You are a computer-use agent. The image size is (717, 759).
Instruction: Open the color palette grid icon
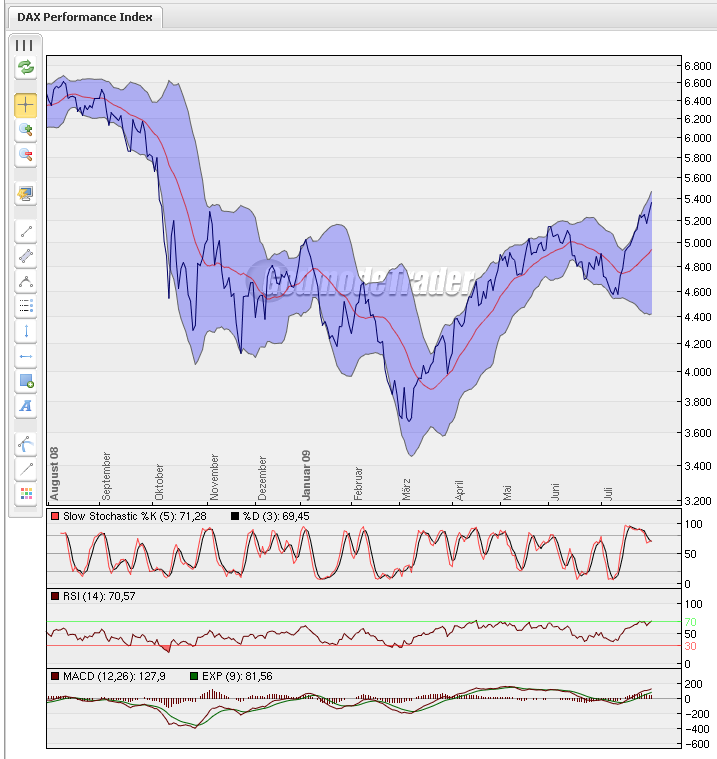(25, 493)
